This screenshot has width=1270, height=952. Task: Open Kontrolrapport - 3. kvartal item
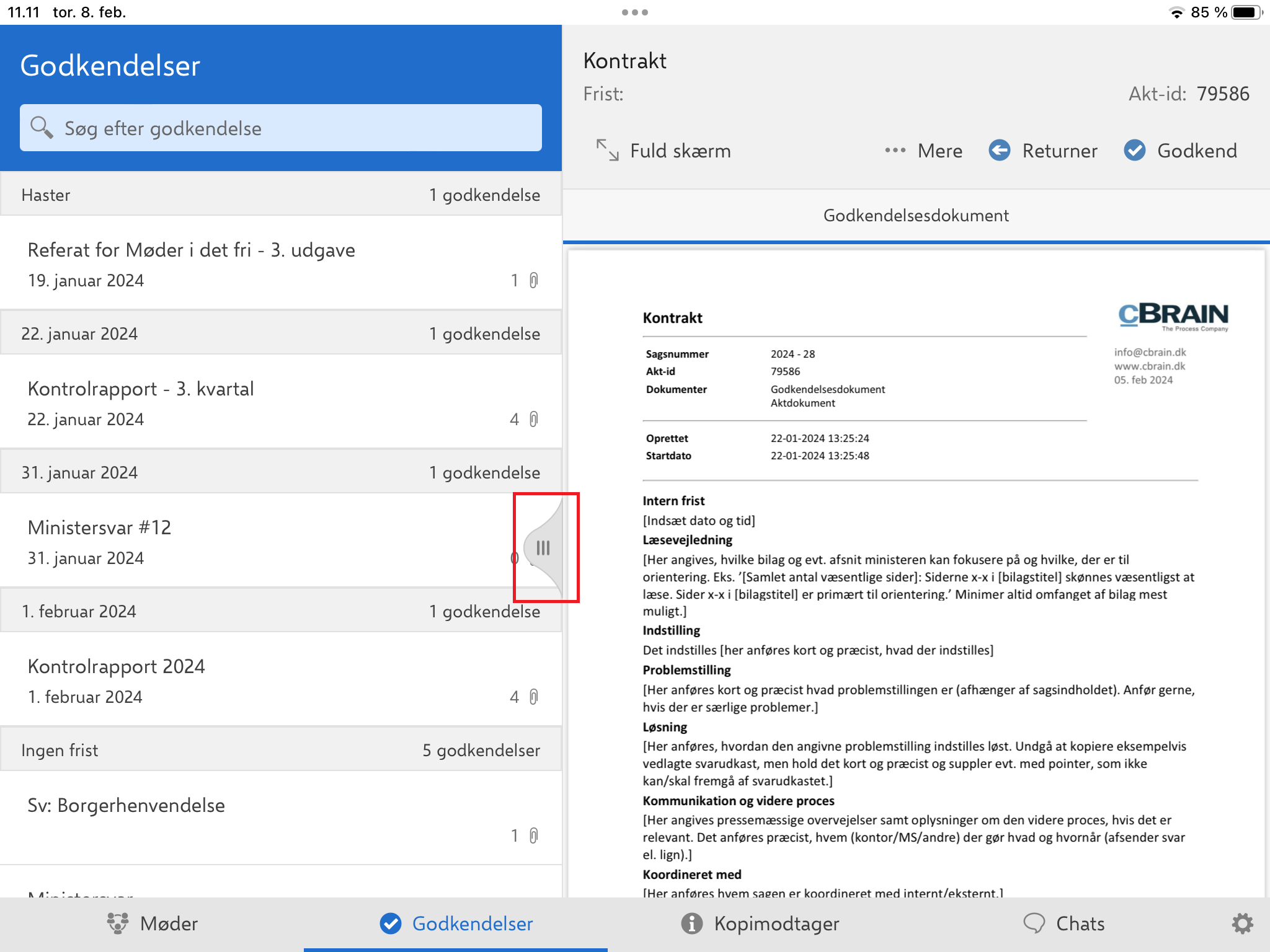[x=281, y=402]
